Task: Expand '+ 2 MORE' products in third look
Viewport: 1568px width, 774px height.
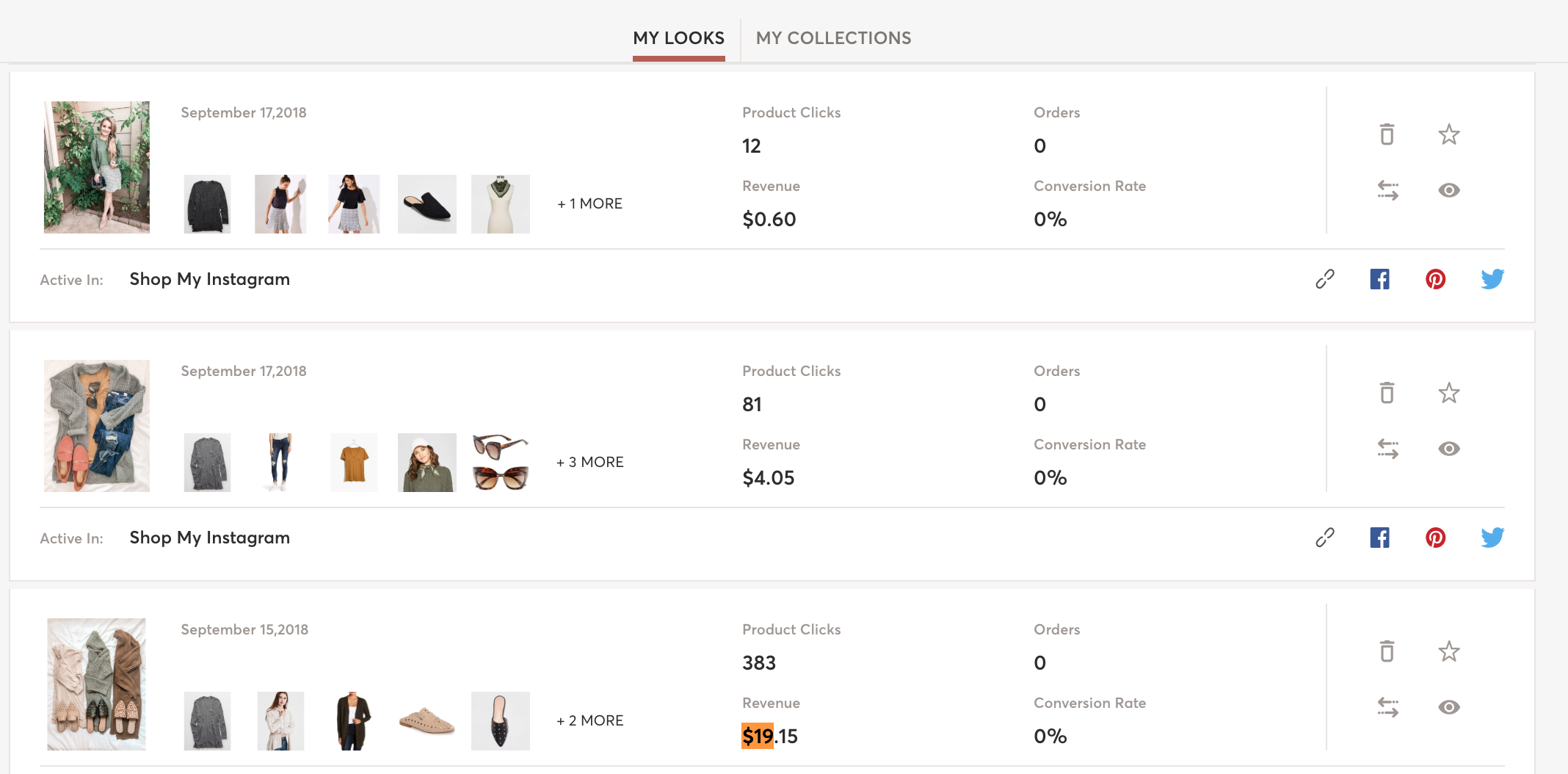Action: coord(589,721)
